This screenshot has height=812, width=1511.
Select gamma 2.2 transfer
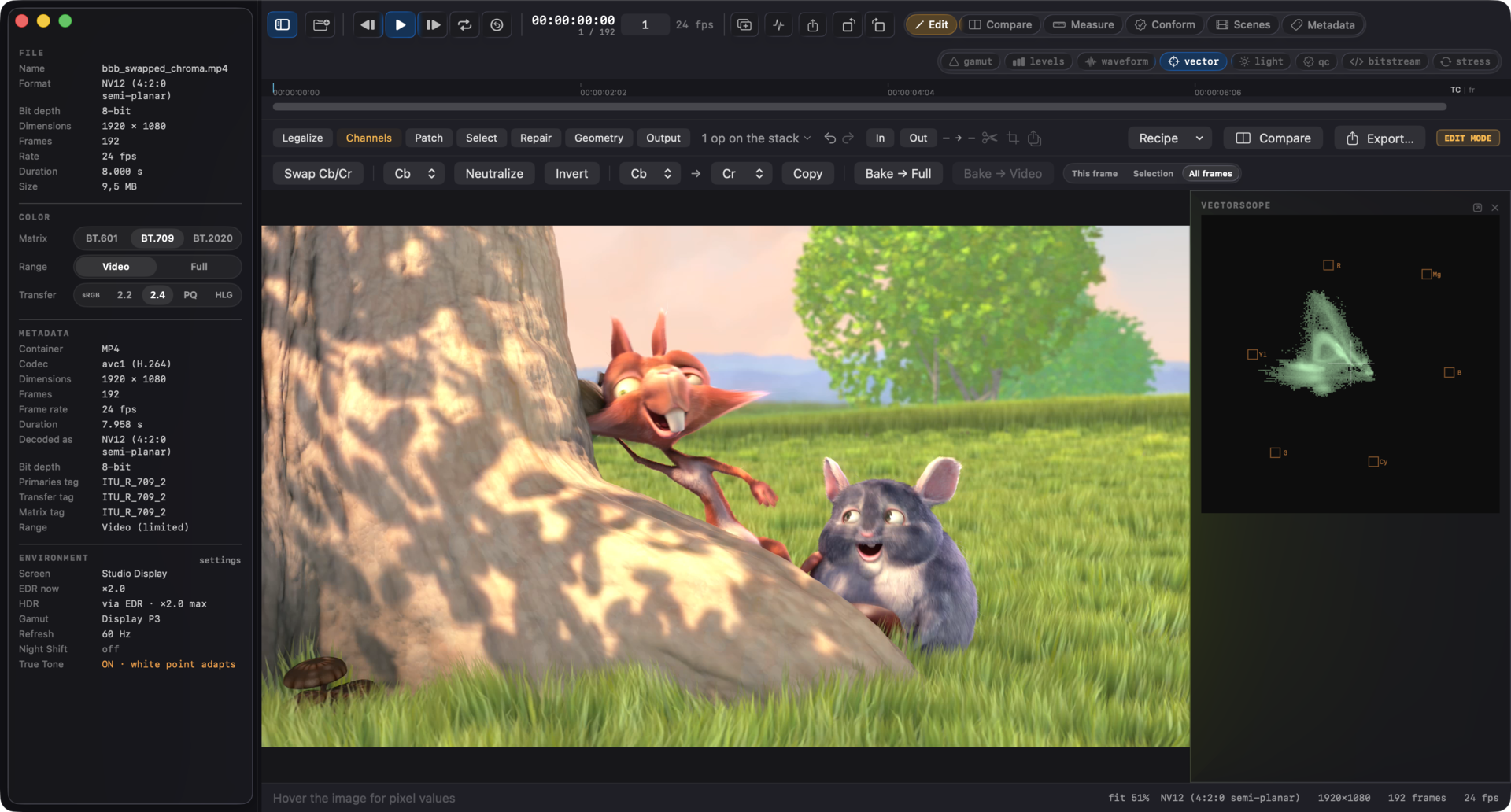tap(124, 295)
